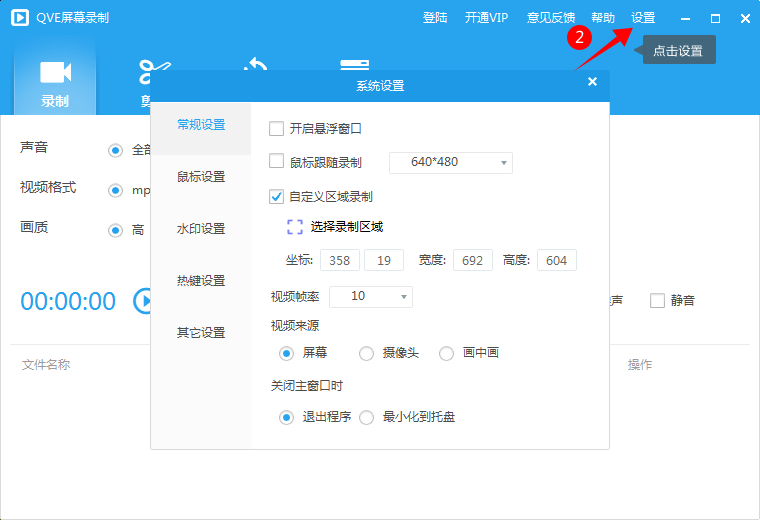Open 设置 in title bar
This screenshot has height=520, width=760.
pyautogui.click(x=643, y=18)
